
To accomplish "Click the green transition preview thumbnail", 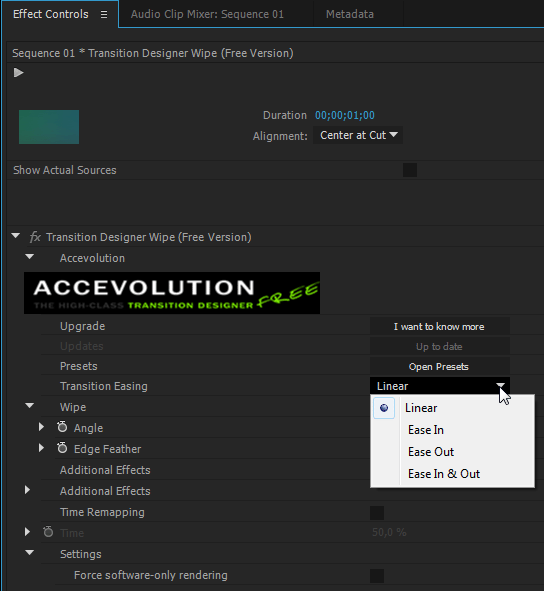I will click(49, 127).
